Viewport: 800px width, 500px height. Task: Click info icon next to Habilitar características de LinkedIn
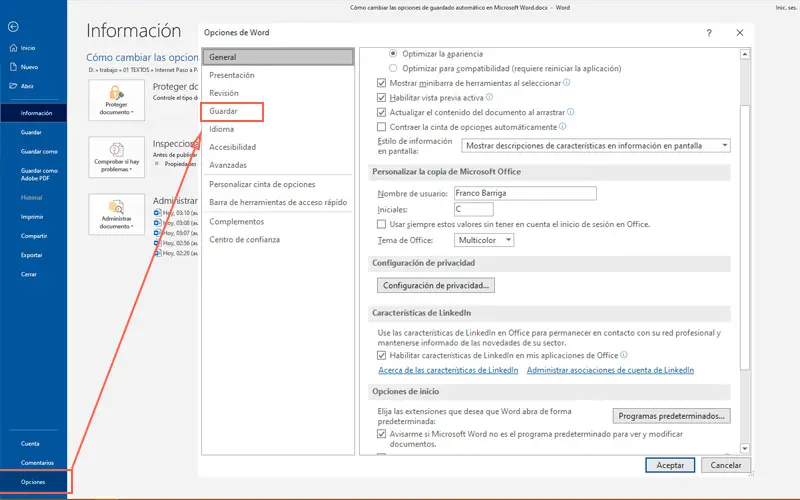tap(623, 355)
